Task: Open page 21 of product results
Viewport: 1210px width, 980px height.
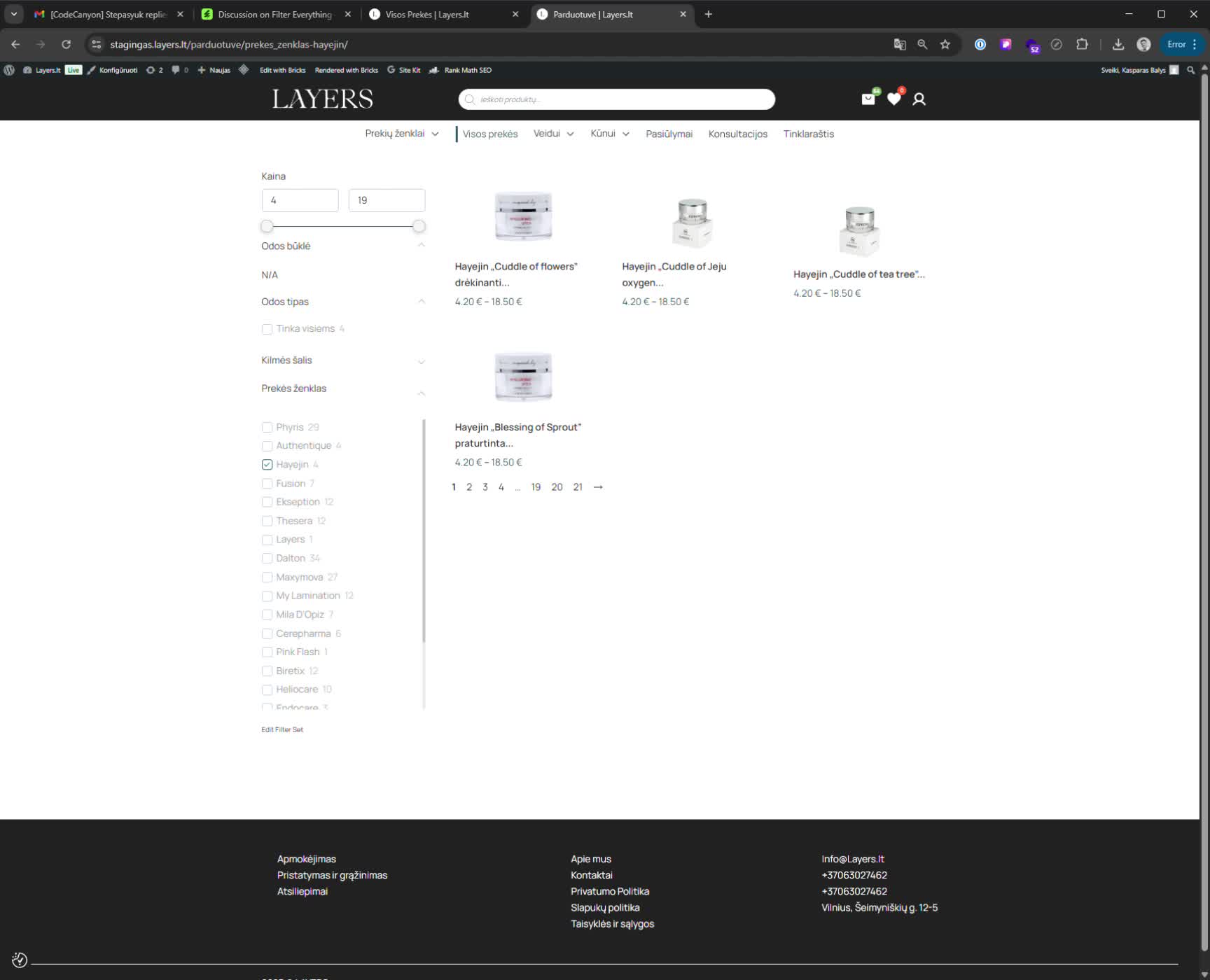Action: coord(578,486)
